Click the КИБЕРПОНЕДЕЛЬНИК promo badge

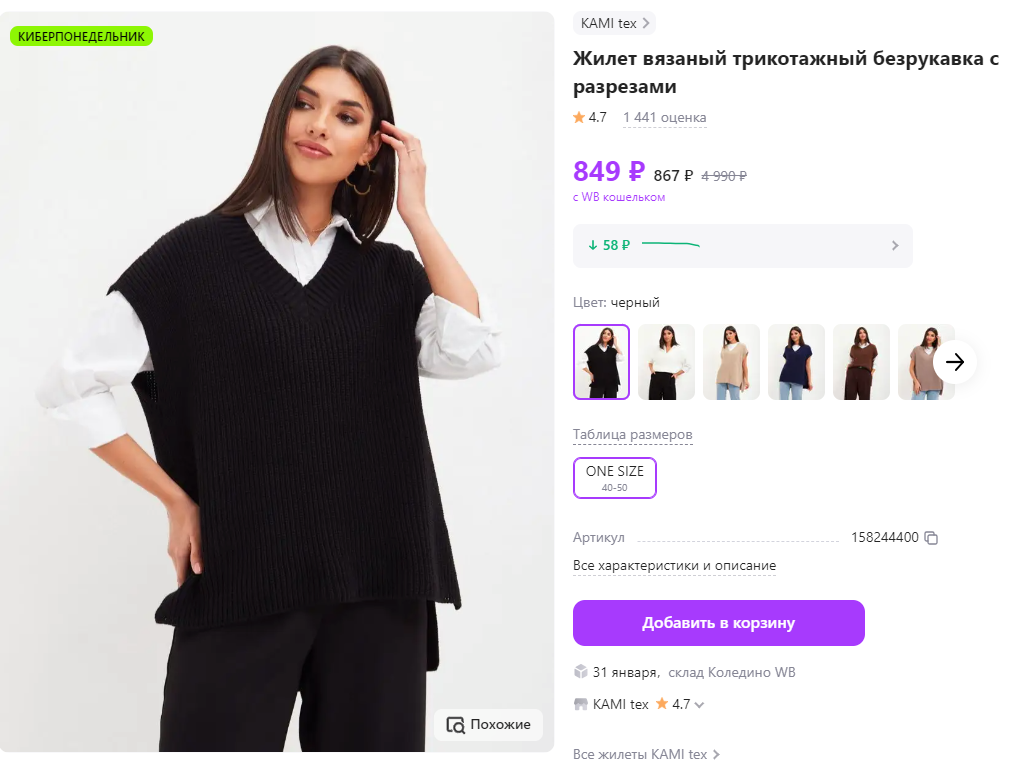click(80, 35)
